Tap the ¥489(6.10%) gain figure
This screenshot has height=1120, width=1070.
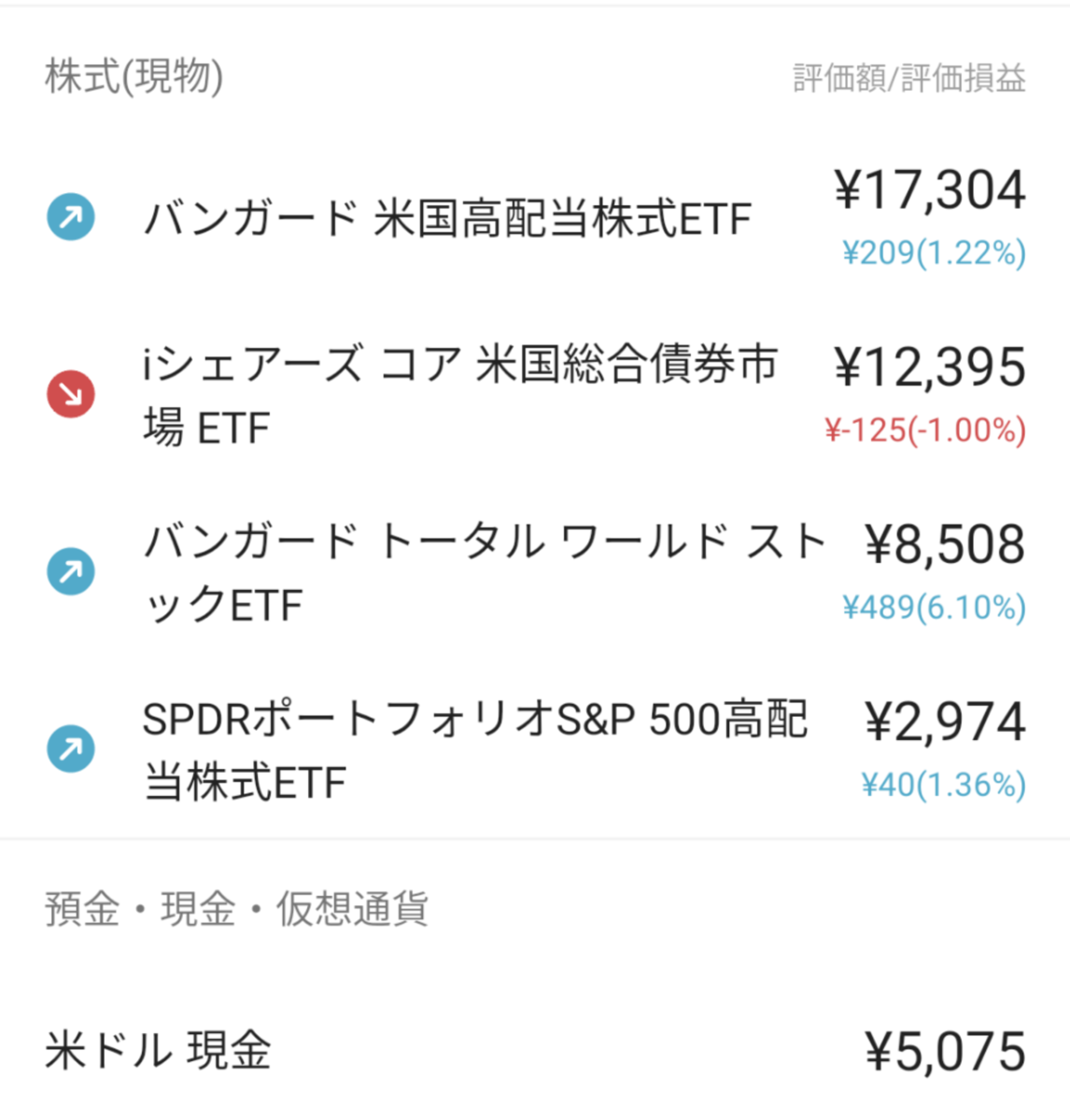(x=934, y=608)
